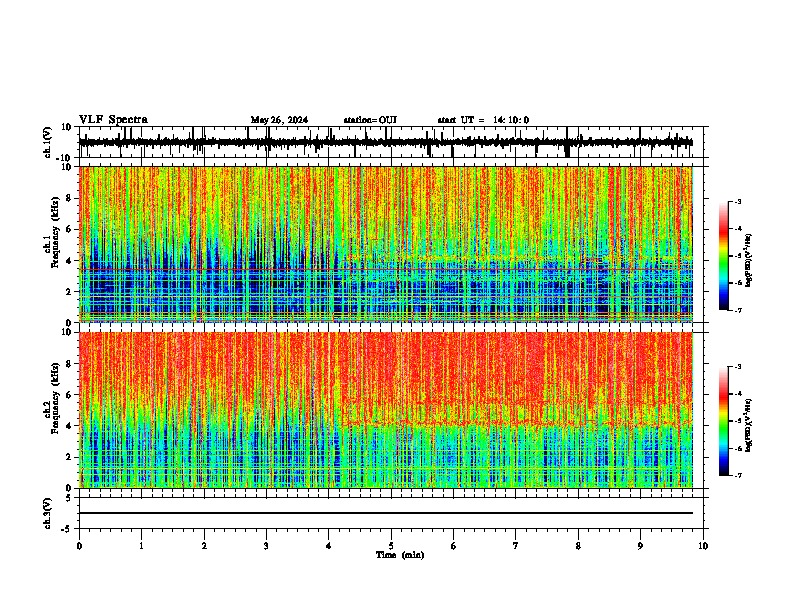The width and height of the screenshot is (792, 612).
Task: Click the "-3" label on ch.1 colorbar
Action: pos(737,202)
